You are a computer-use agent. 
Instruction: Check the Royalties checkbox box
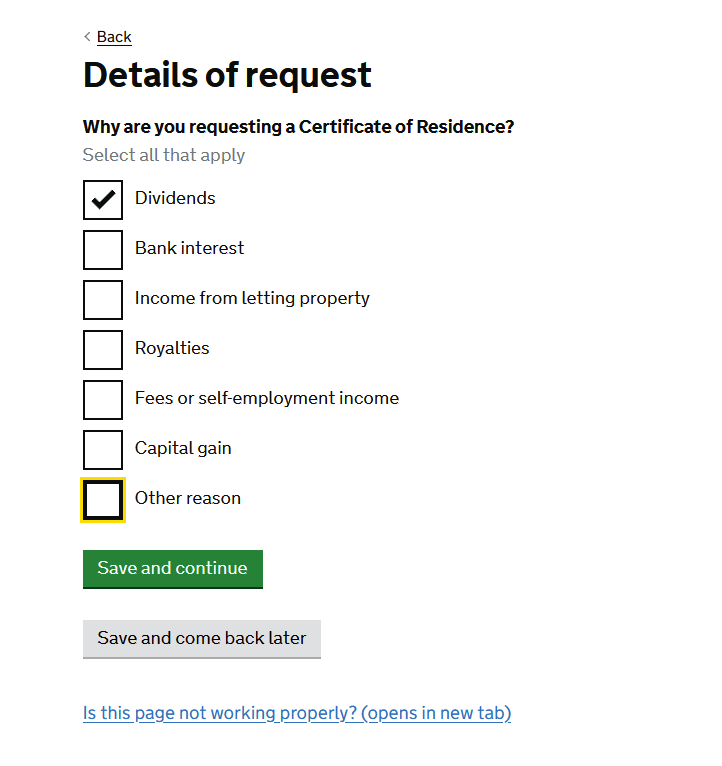[x=103, y=350]
